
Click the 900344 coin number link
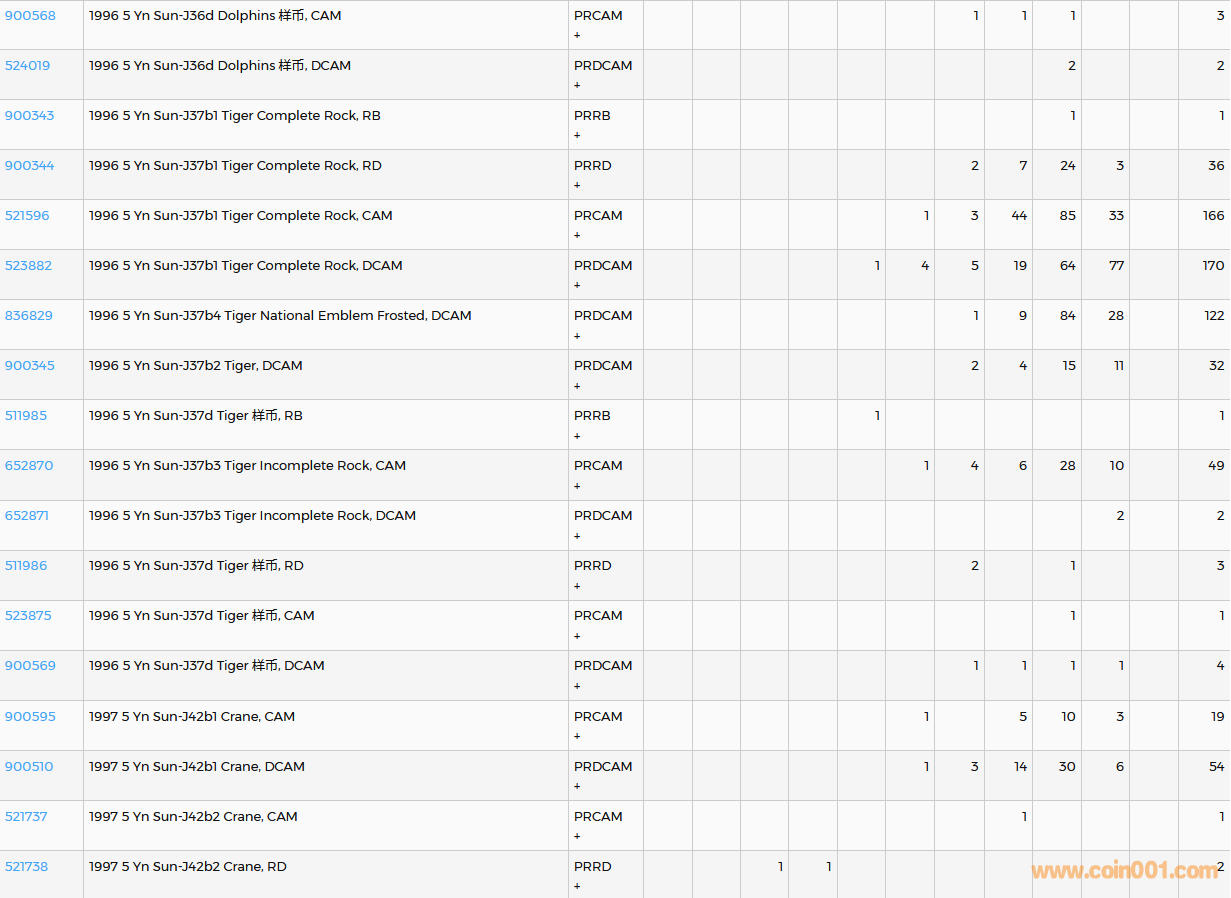point(29,166)
